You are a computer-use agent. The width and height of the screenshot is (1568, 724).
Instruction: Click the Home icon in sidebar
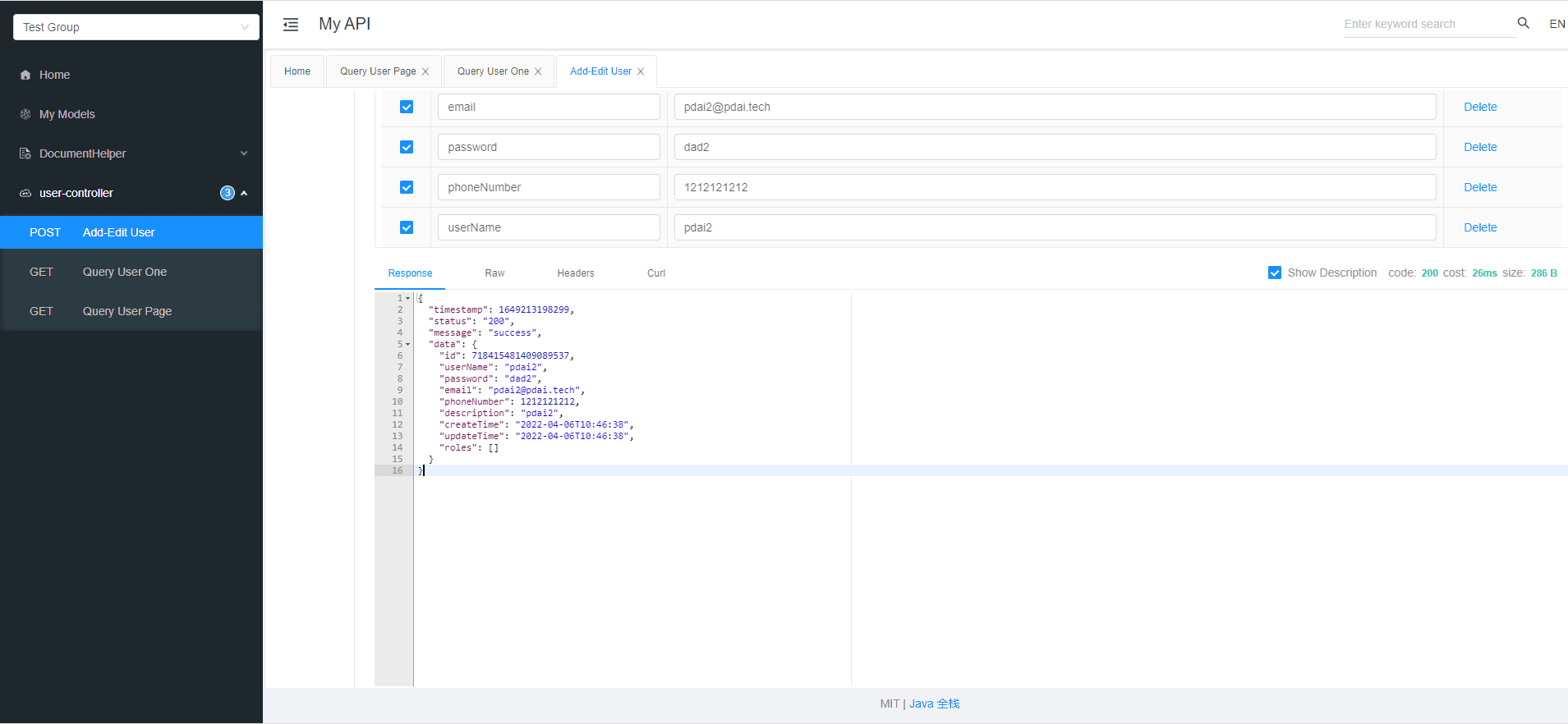tap(25, 75)
